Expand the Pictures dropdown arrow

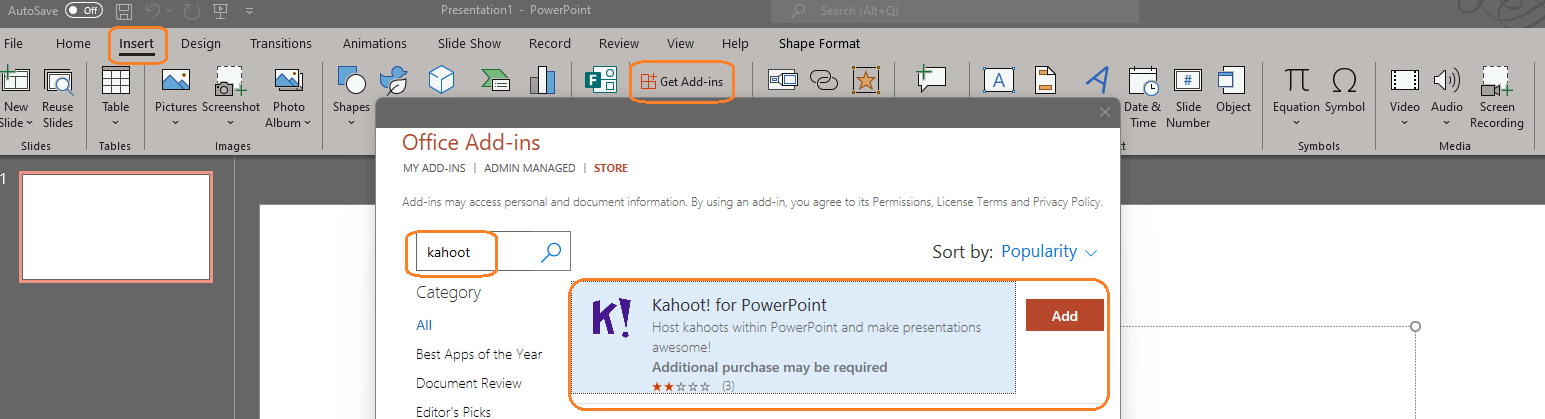pos(176,123)
